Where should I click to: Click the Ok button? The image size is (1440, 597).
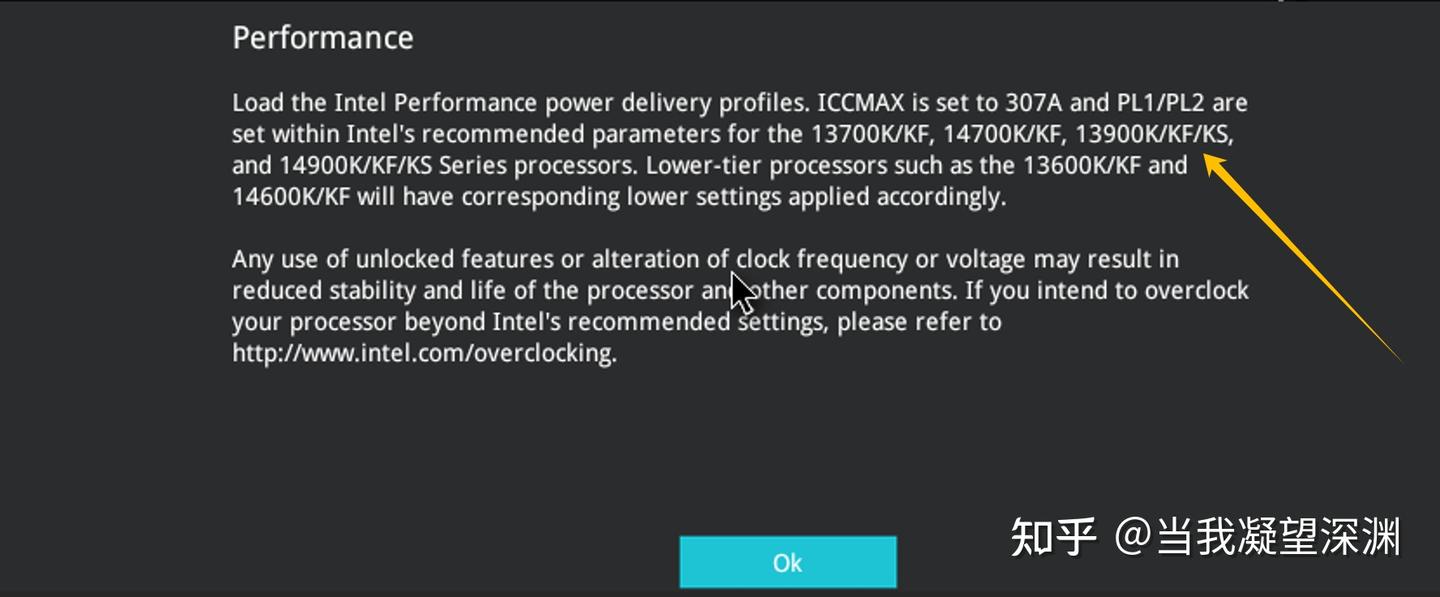point(787,562)
